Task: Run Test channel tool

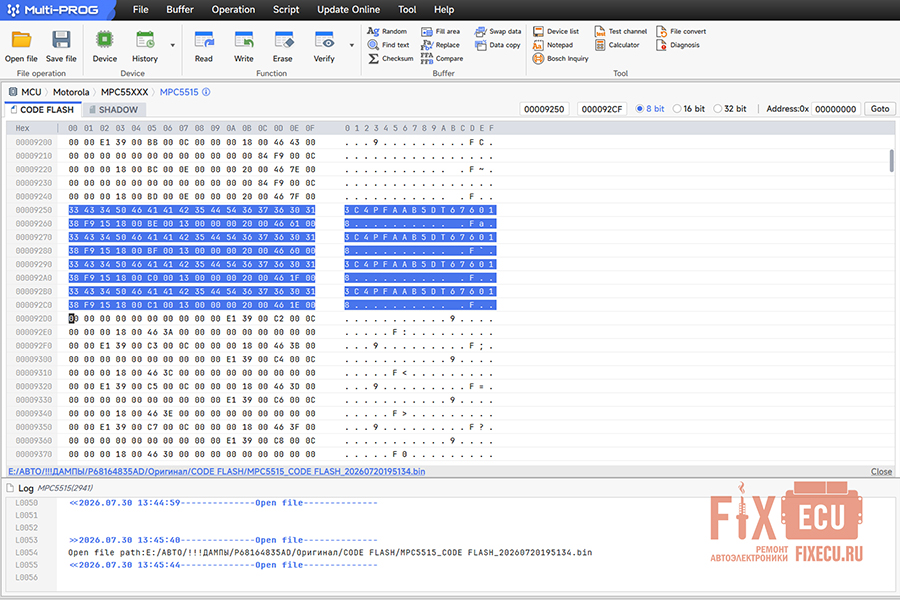Action: [x=620, y=31]
